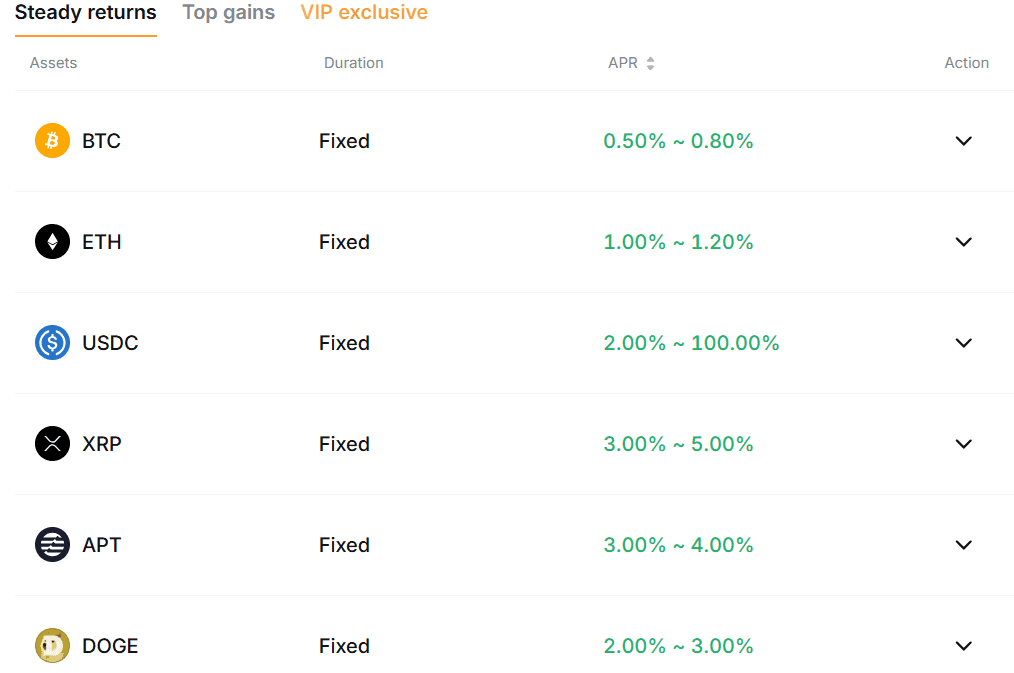Sort the list by APR arrows

650,63
